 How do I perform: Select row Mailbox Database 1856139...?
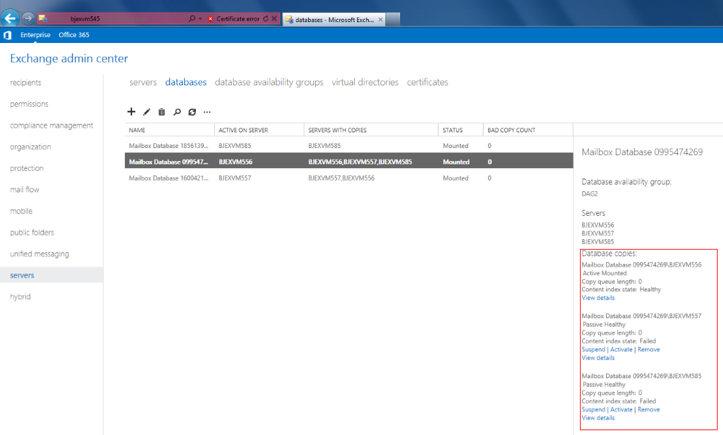(349, 146)
